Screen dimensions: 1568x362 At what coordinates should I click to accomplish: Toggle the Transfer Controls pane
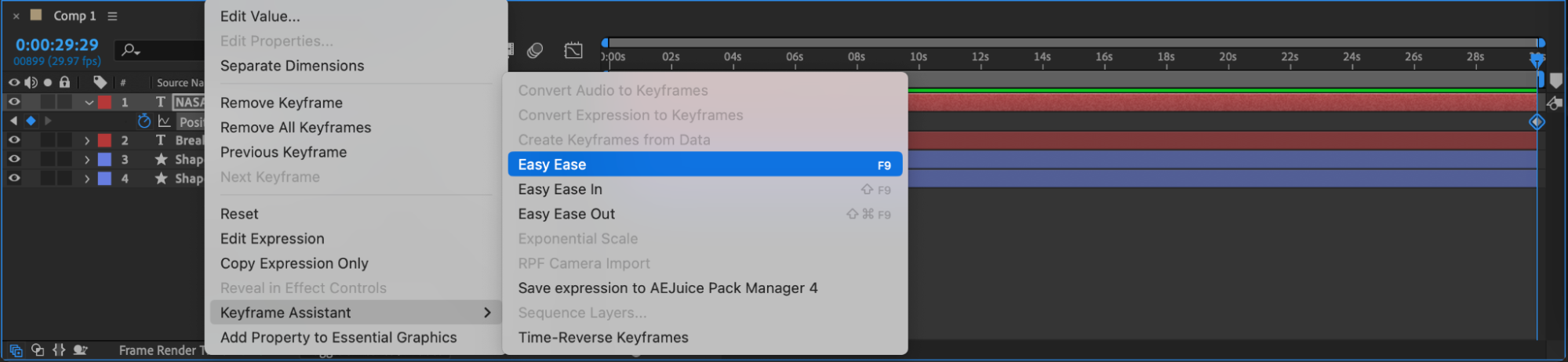[x=38, y=350]
